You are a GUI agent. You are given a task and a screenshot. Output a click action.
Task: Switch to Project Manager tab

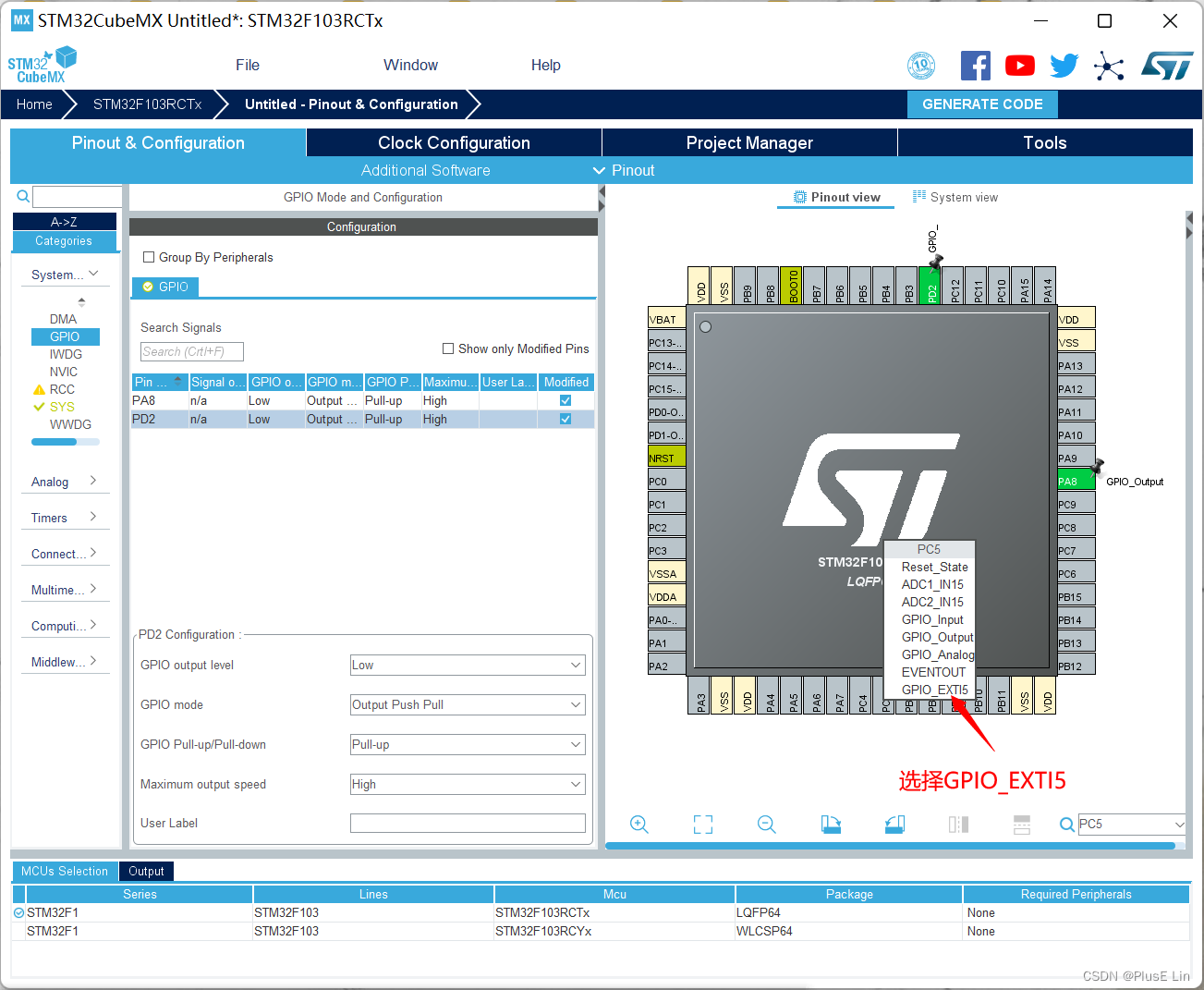[749, 142]
